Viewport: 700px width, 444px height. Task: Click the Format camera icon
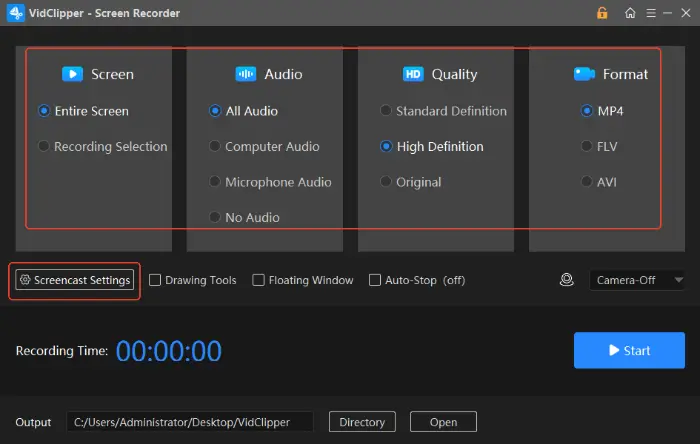click(x=585, y=74)
